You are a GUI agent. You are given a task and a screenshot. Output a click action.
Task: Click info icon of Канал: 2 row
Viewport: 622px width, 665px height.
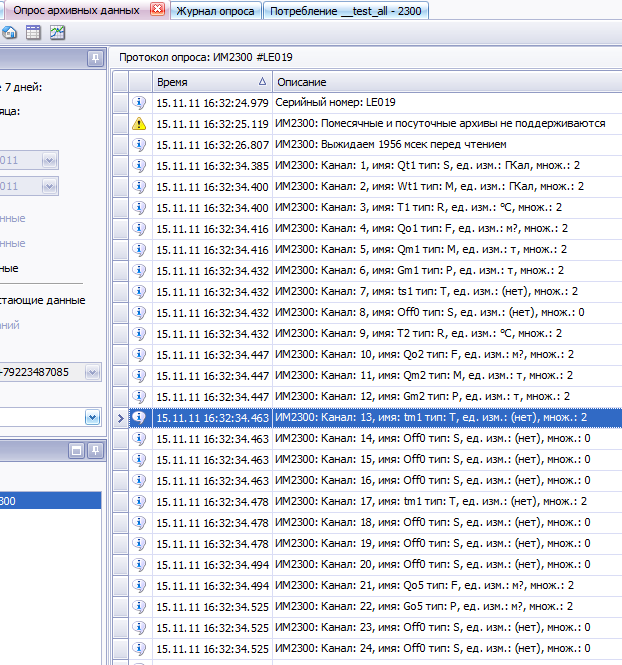tap(139, 187)
